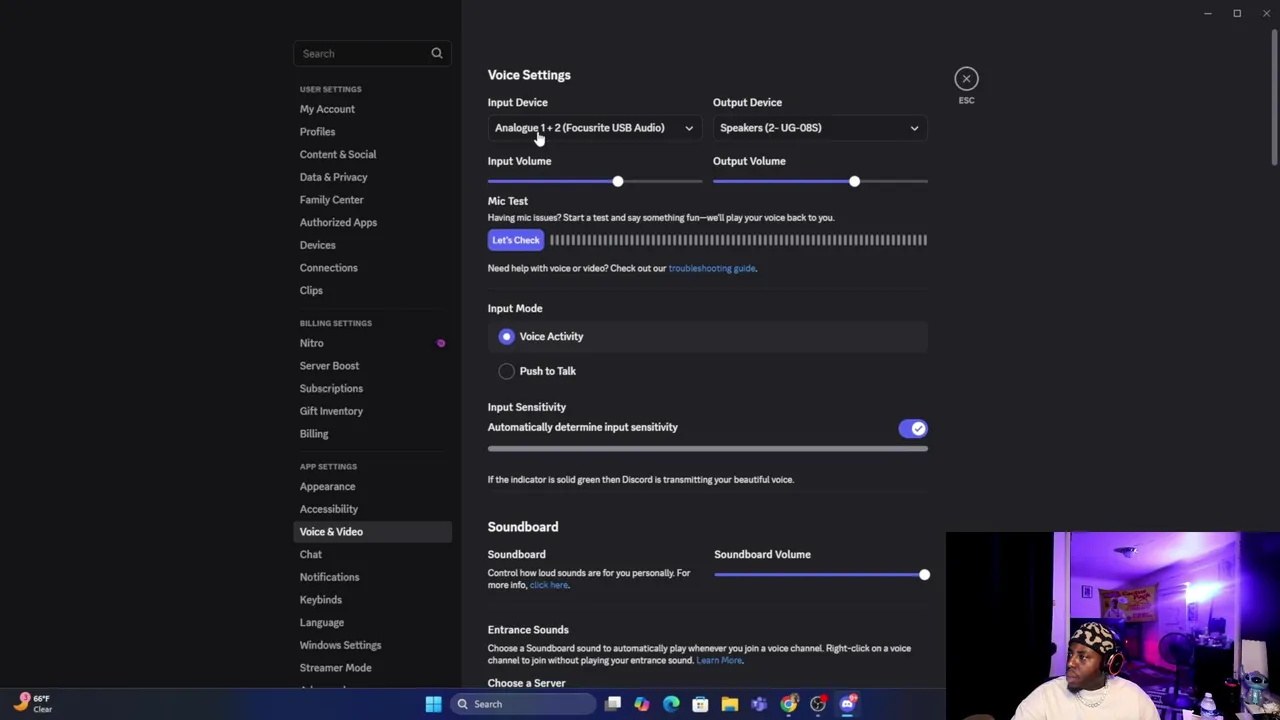Image resolution: width=1280 pixels, height=720 pixels.
Task: Open Language settings
Action: tap(321, 623)
